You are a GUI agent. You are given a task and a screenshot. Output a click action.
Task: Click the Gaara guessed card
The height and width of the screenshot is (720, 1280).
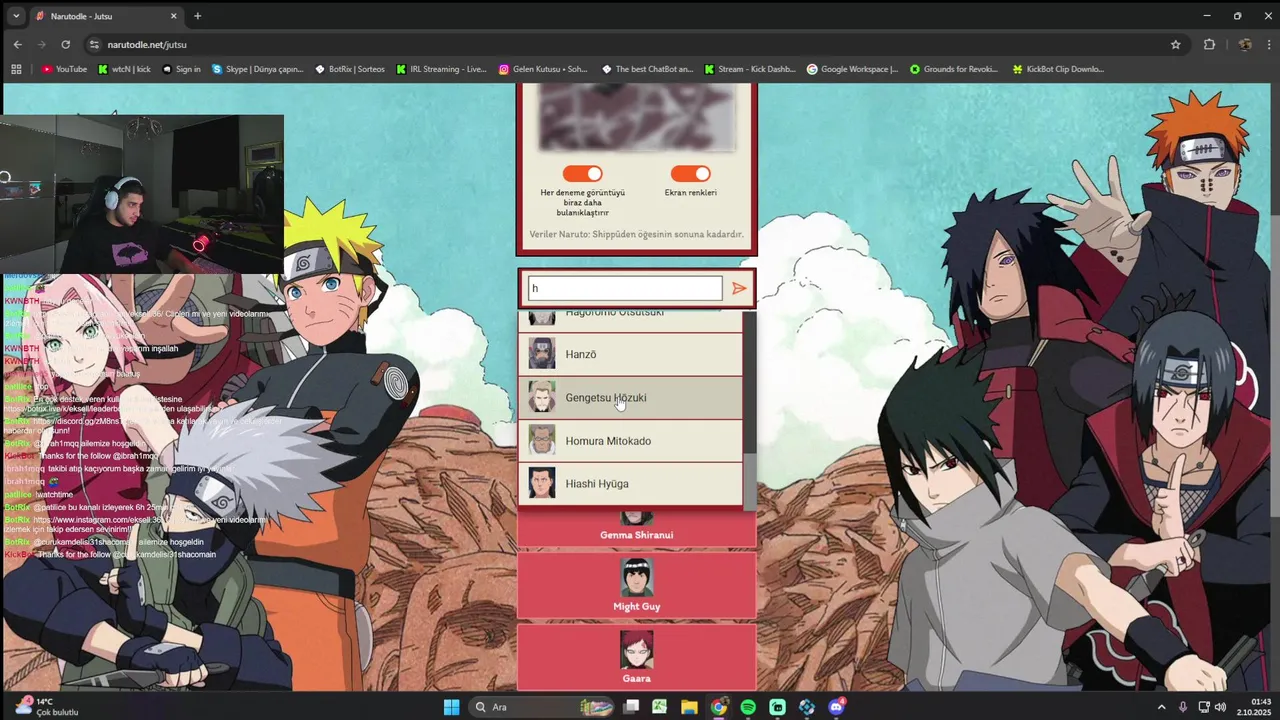coord(636,657)
